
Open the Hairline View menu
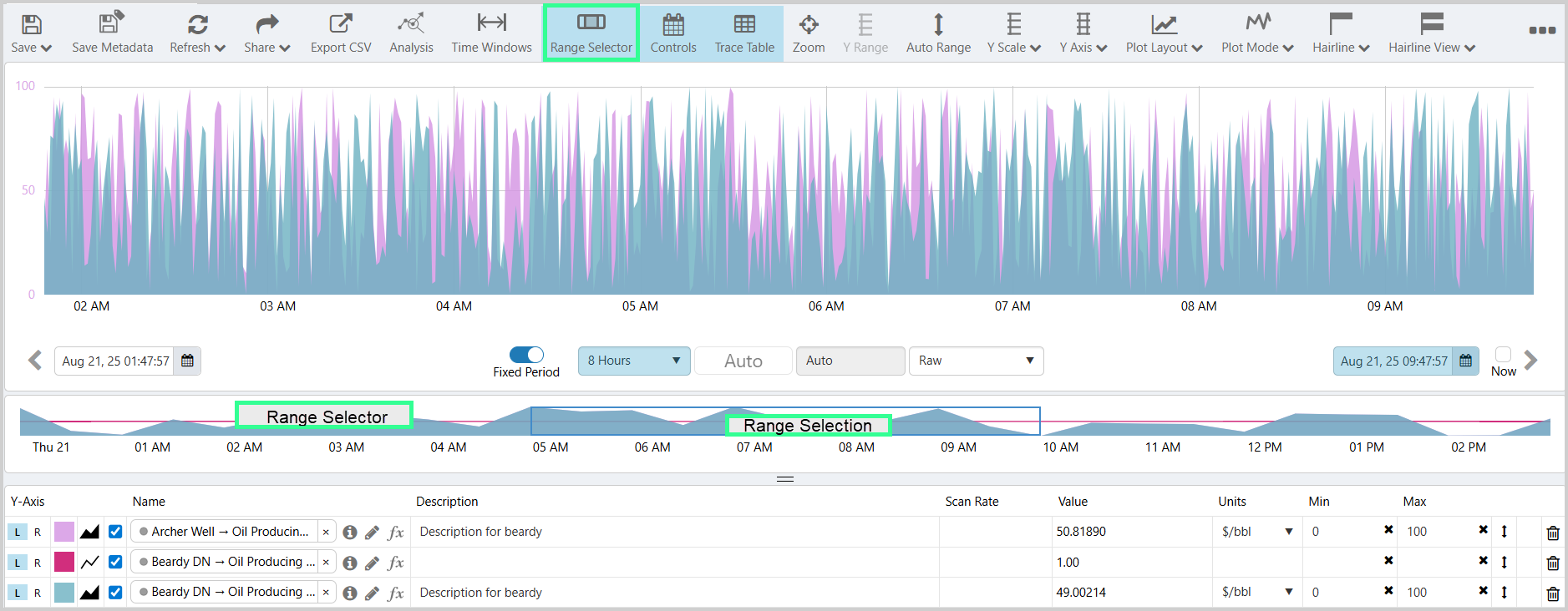1432,33
